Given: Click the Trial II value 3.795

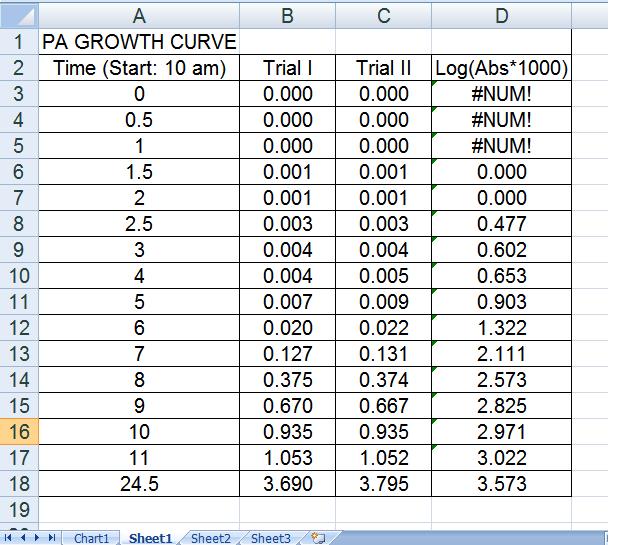Looking at the screenshot, I should tap(384, 483).
